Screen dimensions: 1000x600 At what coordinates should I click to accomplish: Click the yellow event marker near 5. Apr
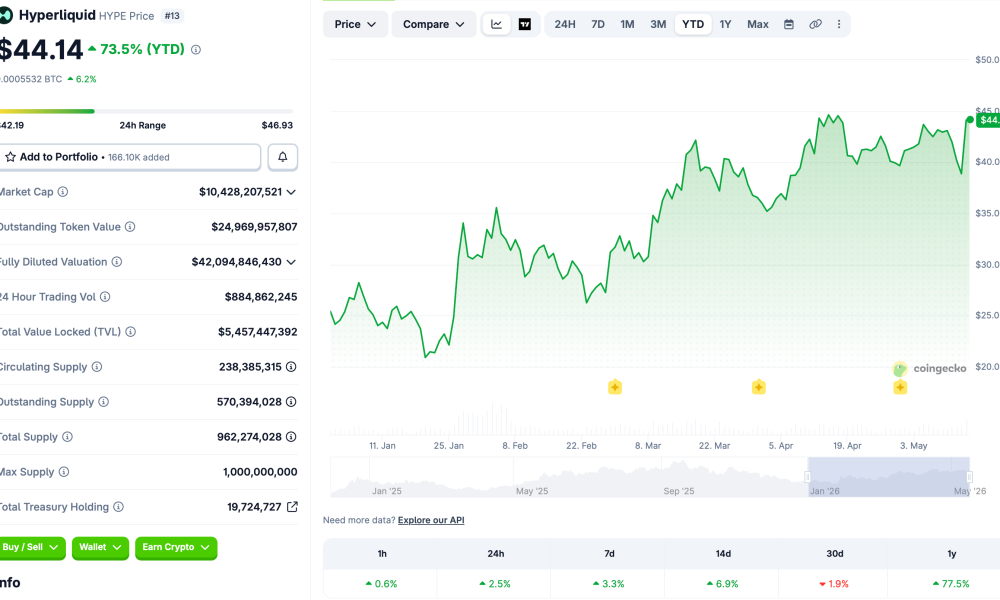(x=758, y=387)
